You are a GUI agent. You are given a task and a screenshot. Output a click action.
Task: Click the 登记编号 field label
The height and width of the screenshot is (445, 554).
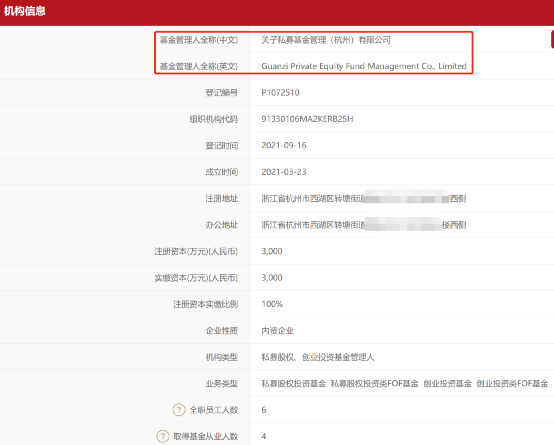222,93
